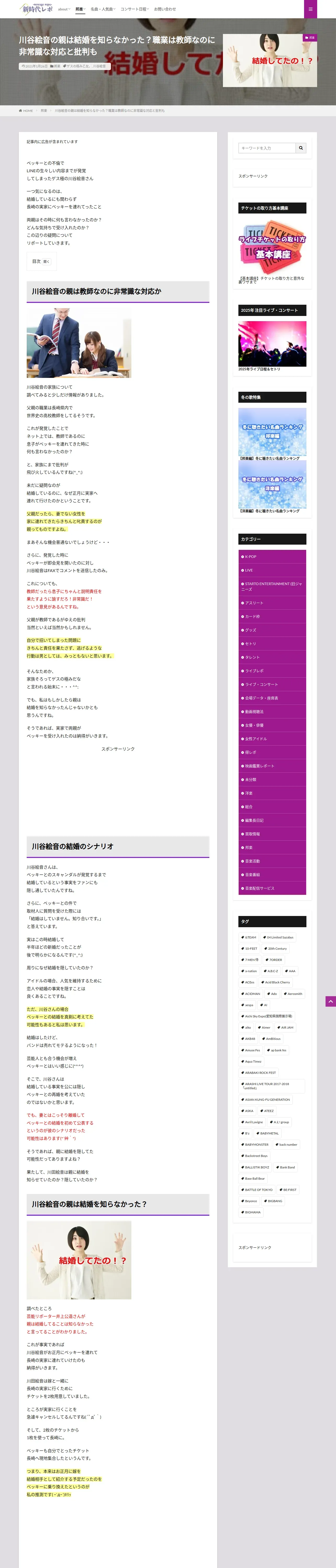
Task: Click the 邦楽 category badge on hero thumbnail
Action: click(310, 38)
